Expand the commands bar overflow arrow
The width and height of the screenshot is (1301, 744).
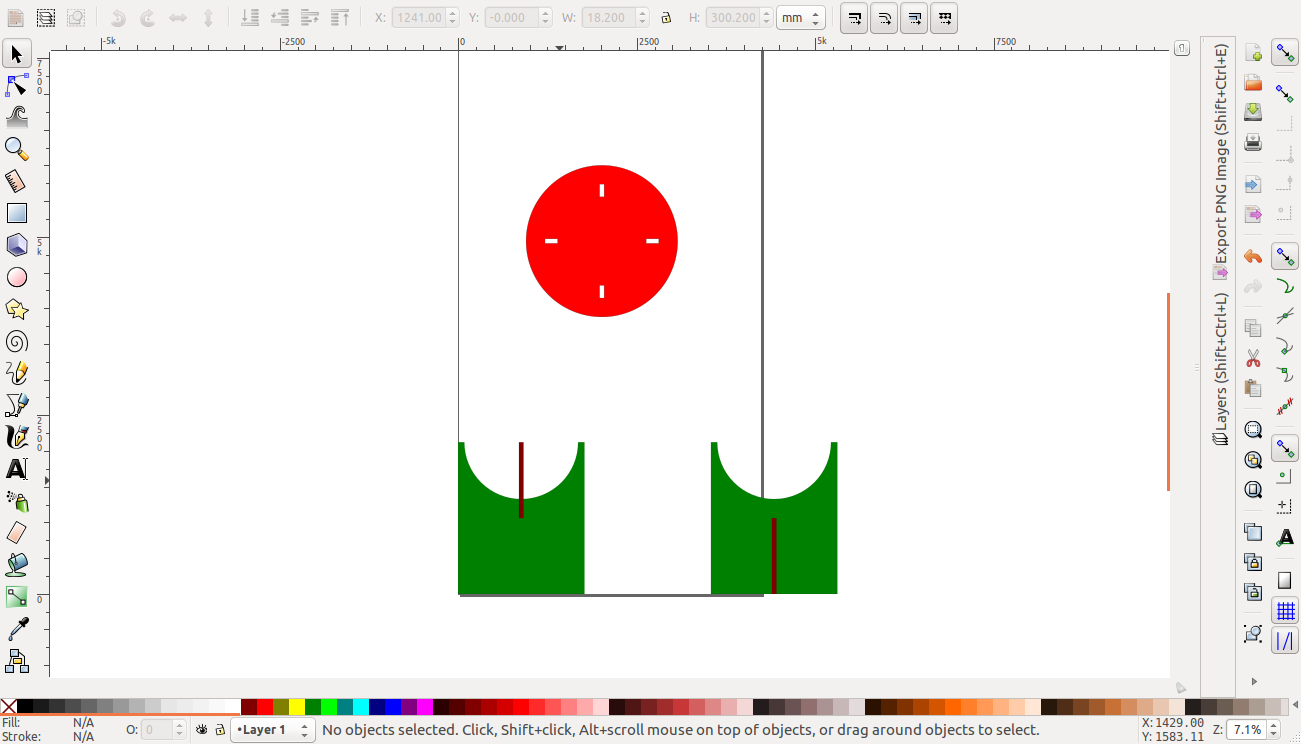1254,682
